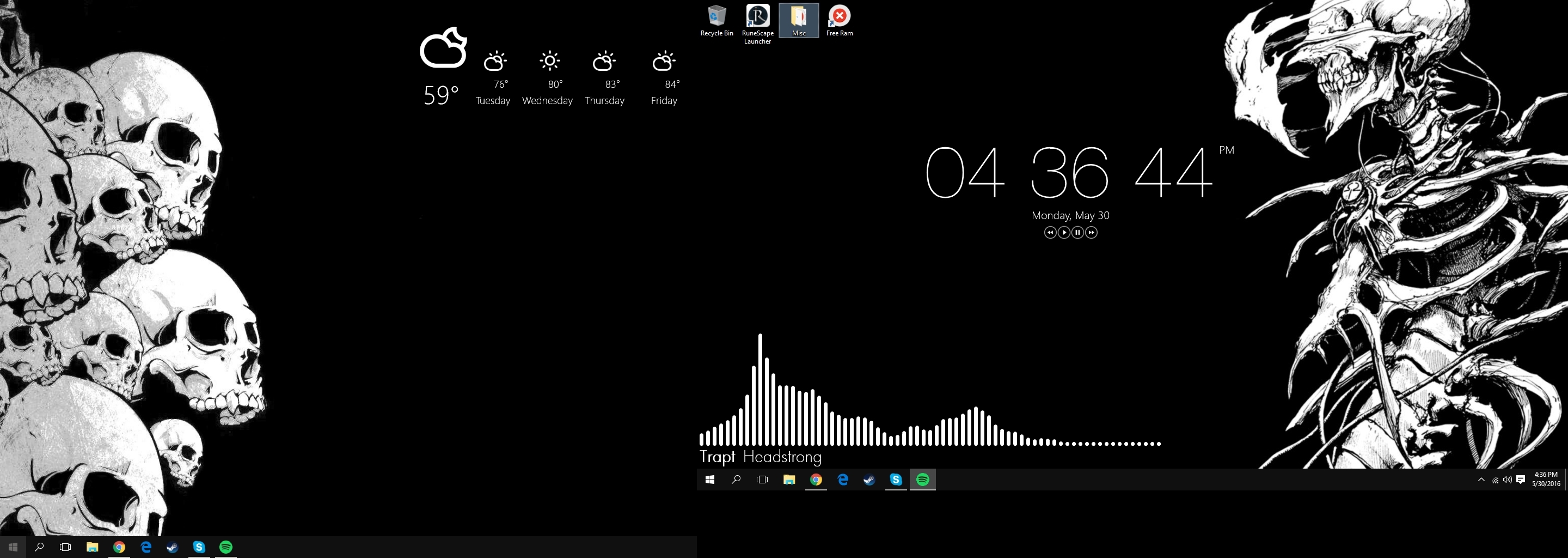The width and height of the screenshot is (1568, 558).
Task: Open Steam on the taskbar with system tray
Action: pos(869,480)
